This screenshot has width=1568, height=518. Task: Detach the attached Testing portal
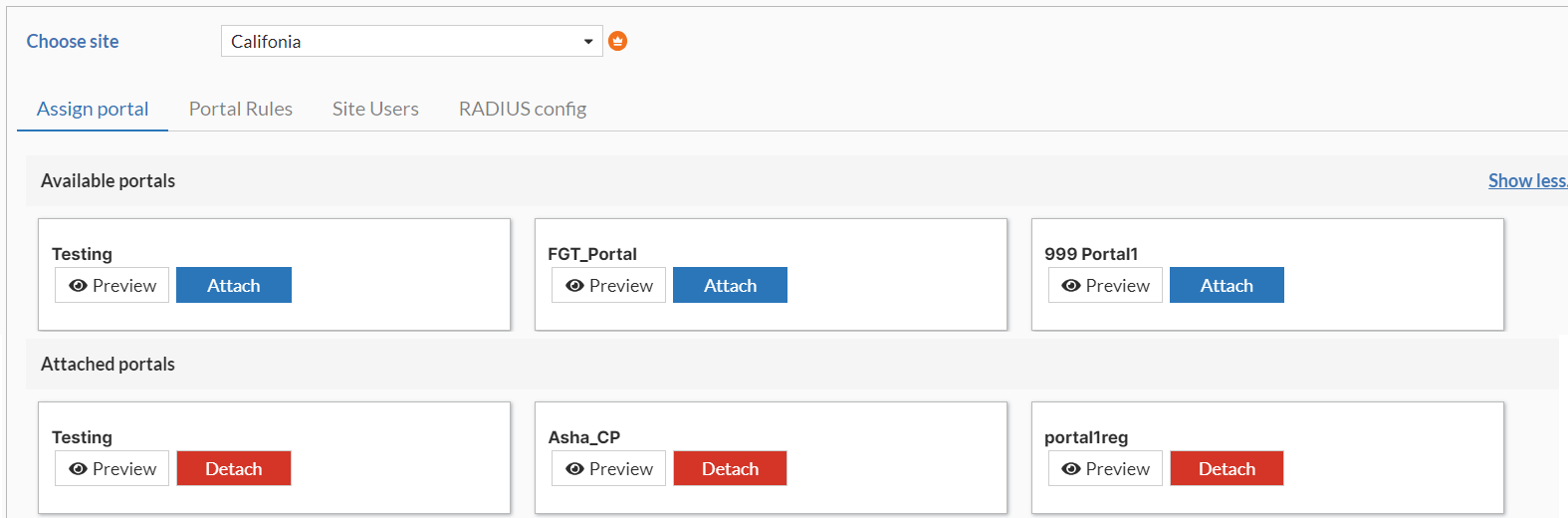tap(234, 468)
